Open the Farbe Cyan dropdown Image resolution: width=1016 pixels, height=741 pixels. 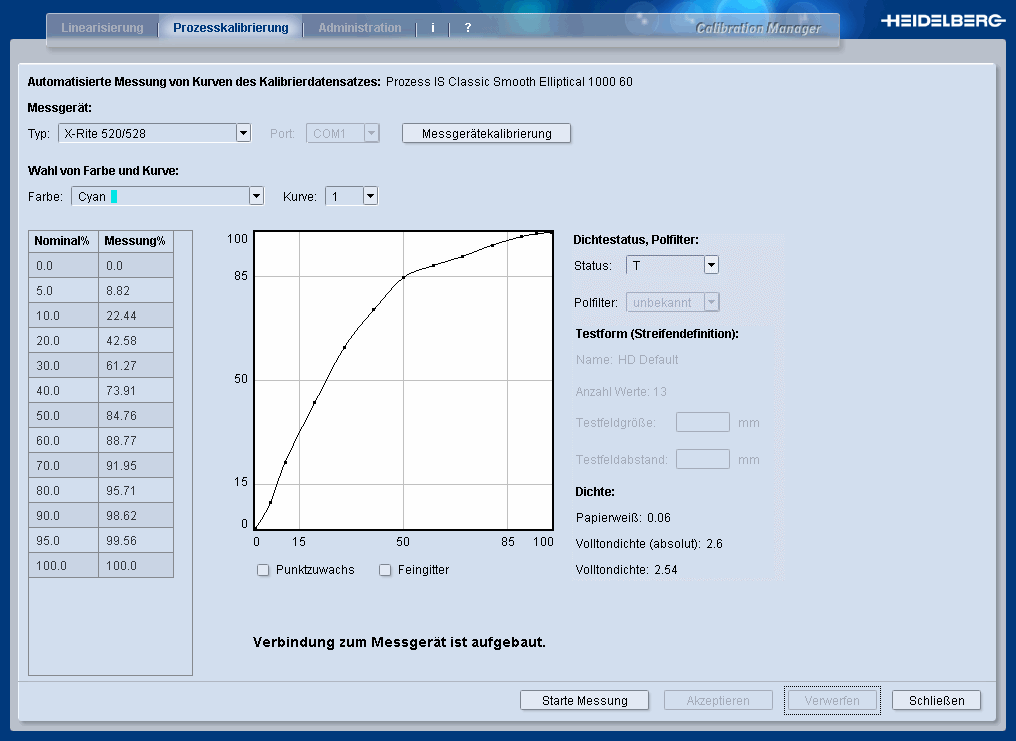pos(168,196)
